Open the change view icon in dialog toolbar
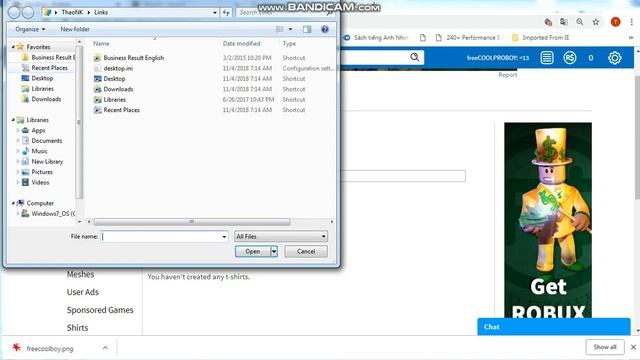Image resolution: width=640 pixels, height=360 pixels. pos(280,29)
